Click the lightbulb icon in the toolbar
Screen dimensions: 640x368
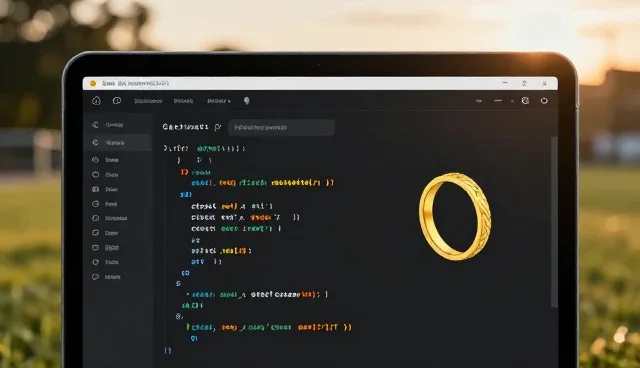click(247, 101)
